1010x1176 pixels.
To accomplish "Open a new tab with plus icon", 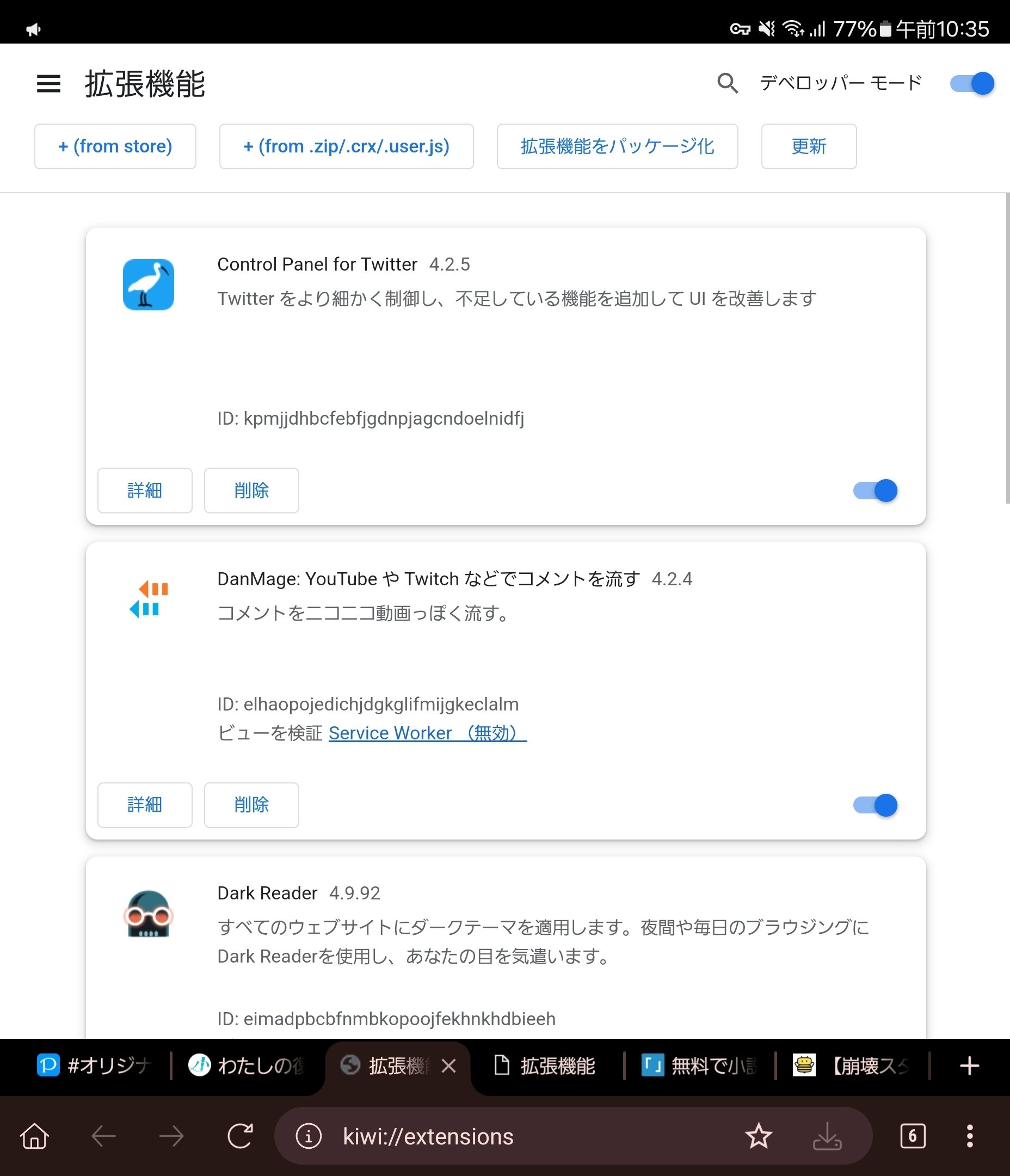I will (x=969, y=1066).
